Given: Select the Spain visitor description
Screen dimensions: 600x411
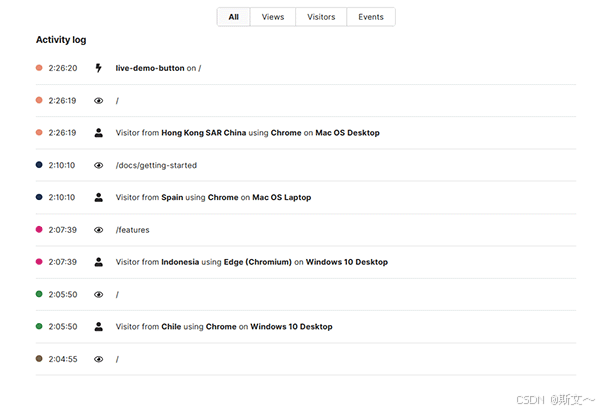Looking at the screenshot, I should click(213, 197).
